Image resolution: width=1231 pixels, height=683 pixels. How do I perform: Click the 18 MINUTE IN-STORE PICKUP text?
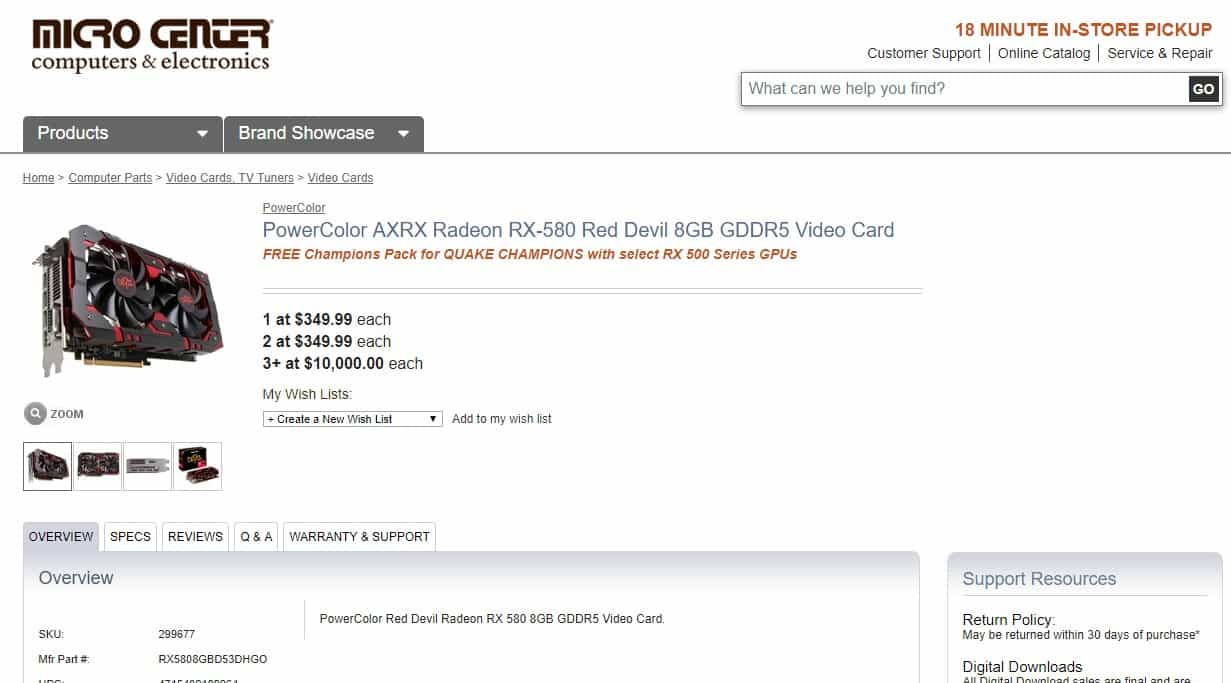point(1083,30)
